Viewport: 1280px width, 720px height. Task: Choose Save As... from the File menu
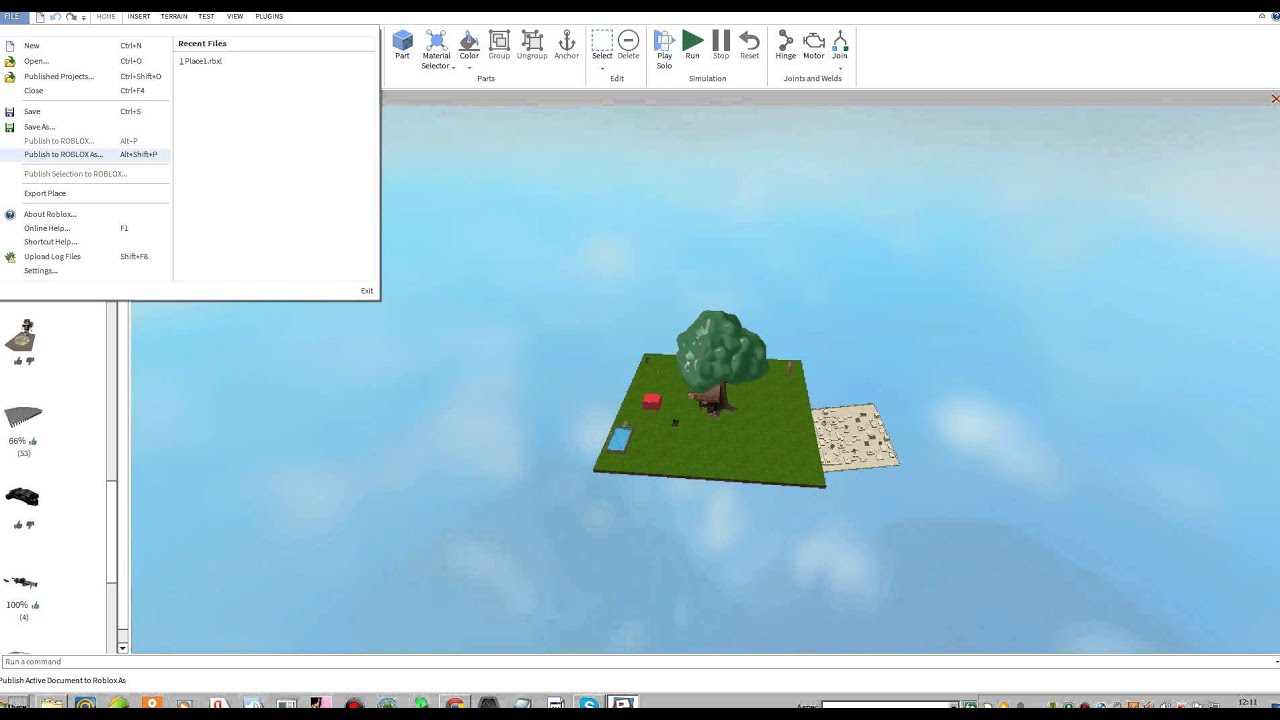tap(86, 127)
